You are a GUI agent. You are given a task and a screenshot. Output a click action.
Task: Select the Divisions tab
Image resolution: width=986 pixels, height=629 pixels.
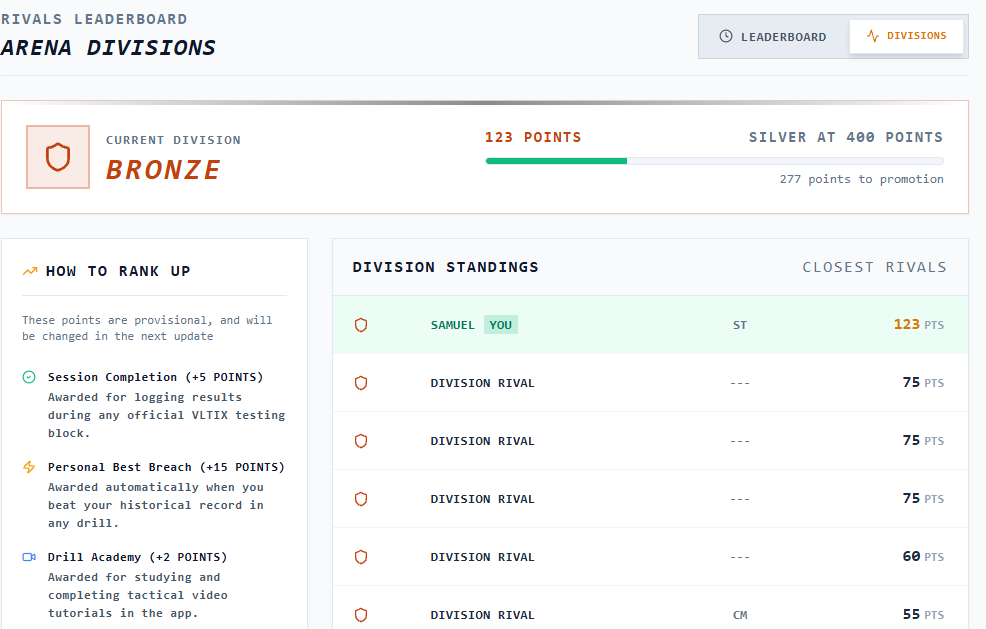tap(906, 36)
